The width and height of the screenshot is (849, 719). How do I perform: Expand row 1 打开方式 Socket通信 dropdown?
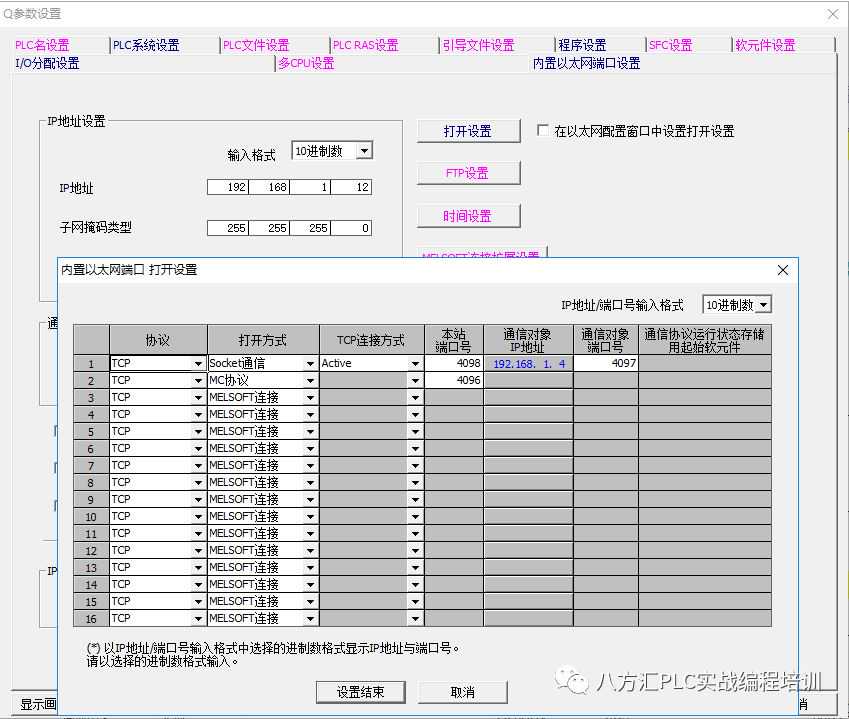(x=310, y=364)
